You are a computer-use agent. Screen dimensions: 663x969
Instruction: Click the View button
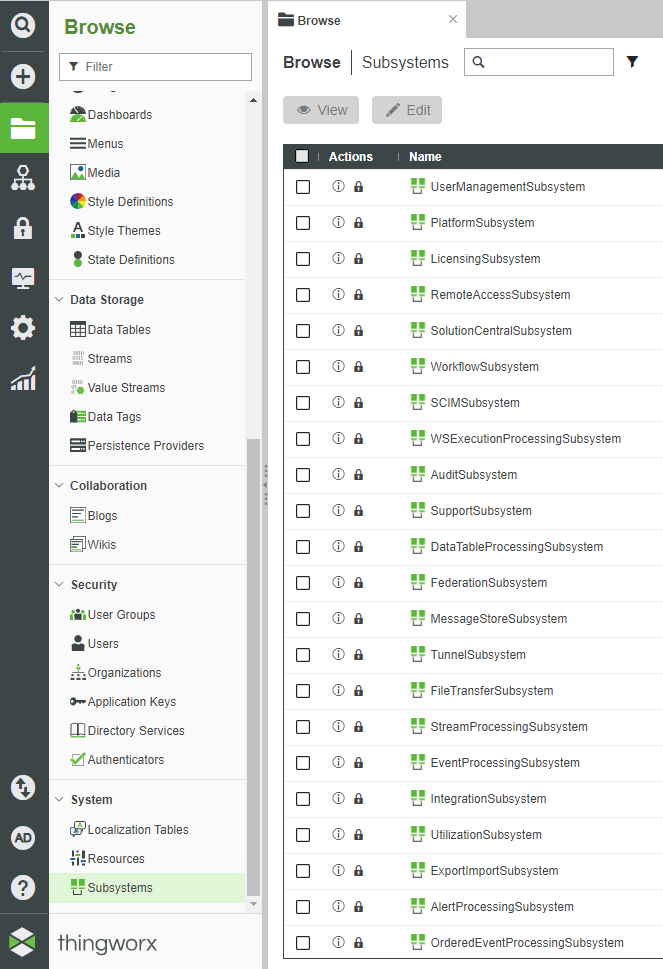pyautogui.click(x=321, y=110)
